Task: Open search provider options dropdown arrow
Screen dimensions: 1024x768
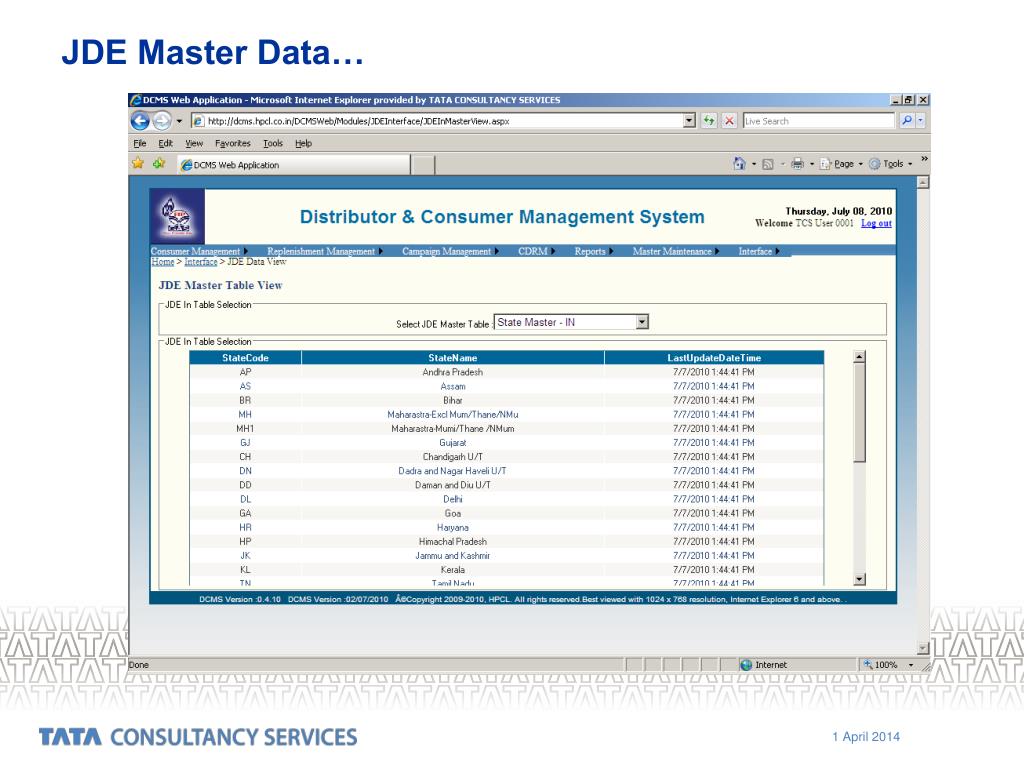Action: [920, 121]
